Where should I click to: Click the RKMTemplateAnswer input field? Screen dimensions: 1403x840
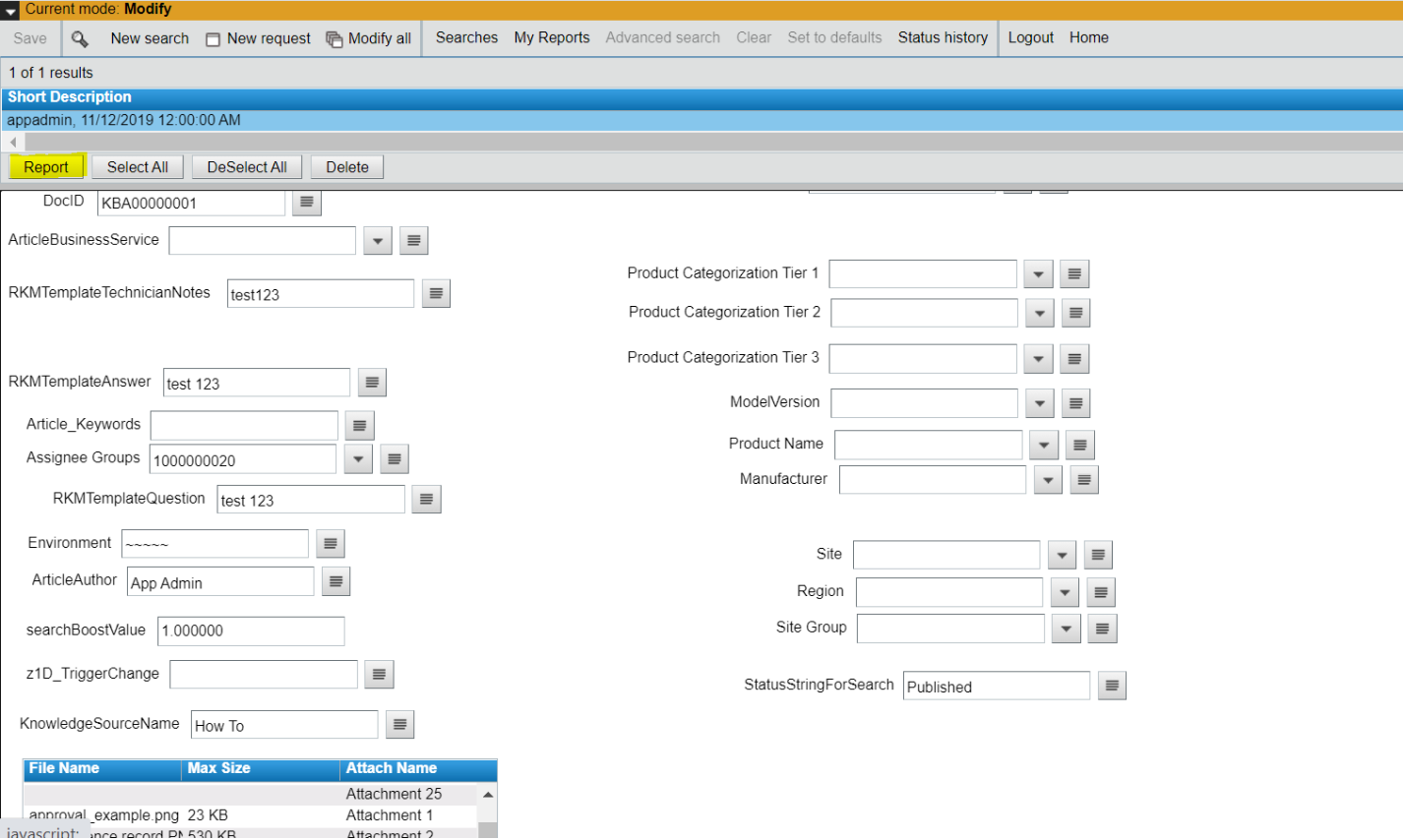pos(257,384)
